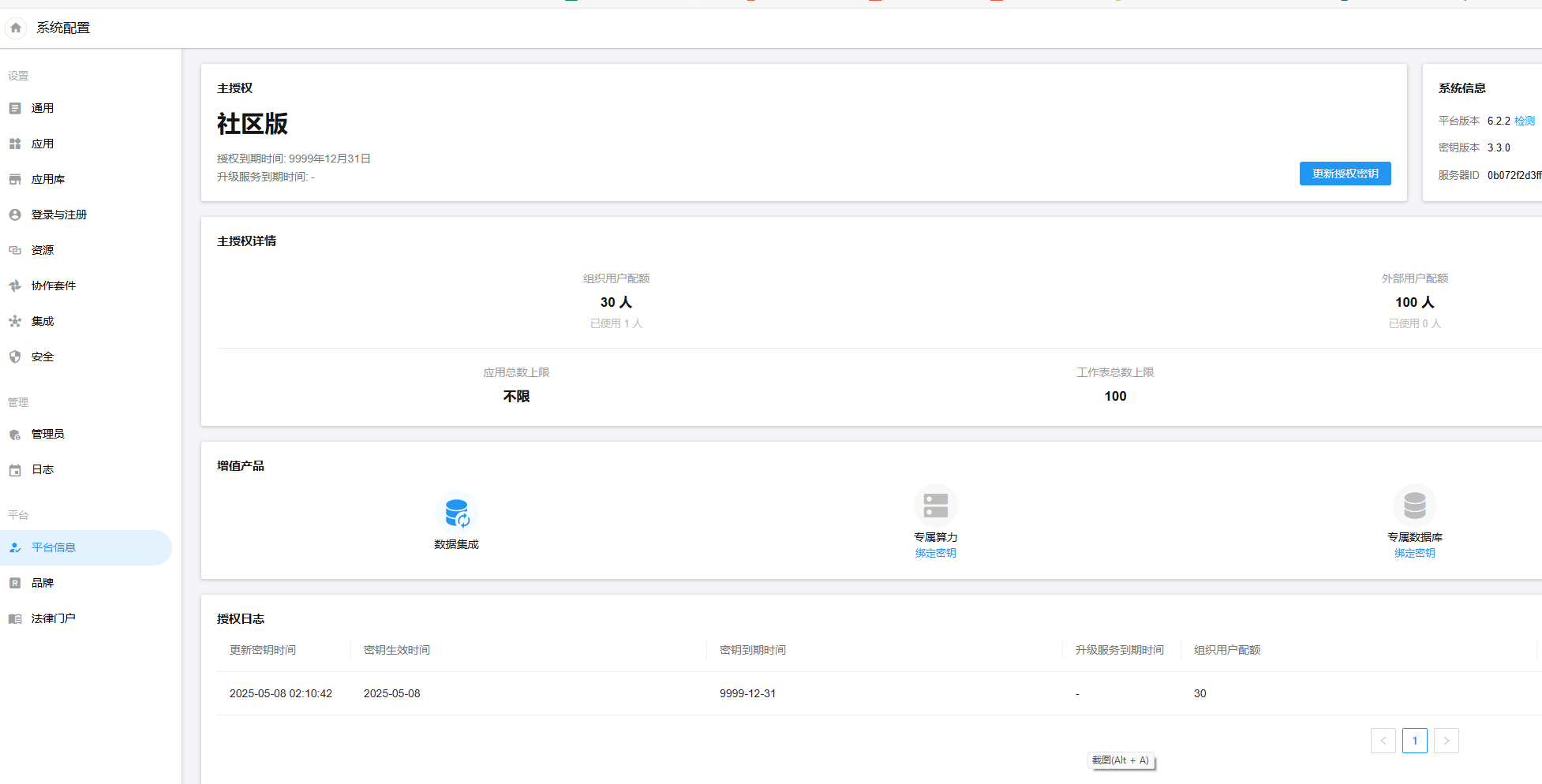Open the 日志 calendar icon entry
Screen dimensions: 1542x784
coord(15,470)
